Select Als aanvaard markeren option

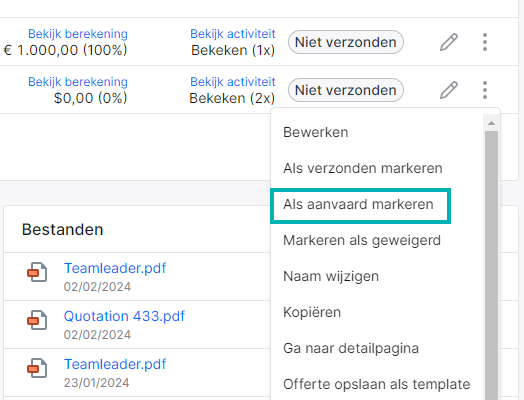[x=360, y=206]
